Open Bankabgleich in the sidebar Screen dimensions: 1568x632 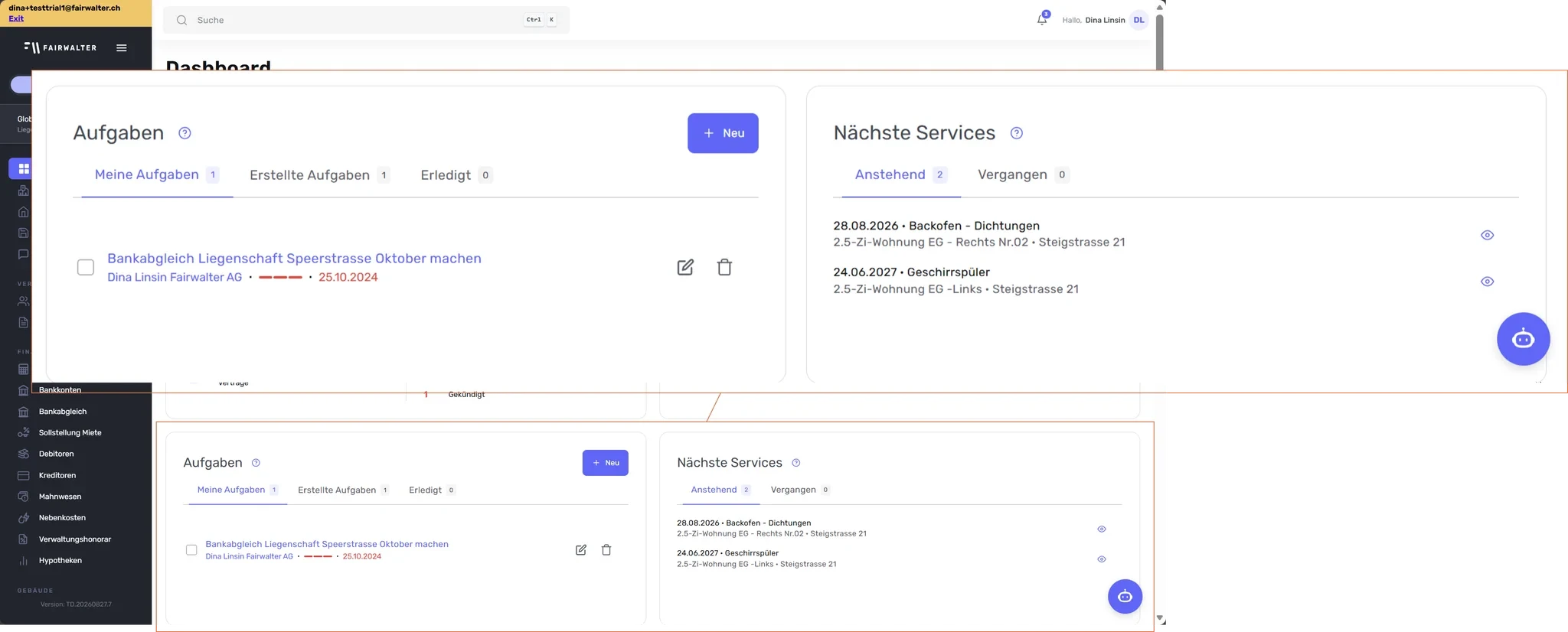[x=63, y=412]
